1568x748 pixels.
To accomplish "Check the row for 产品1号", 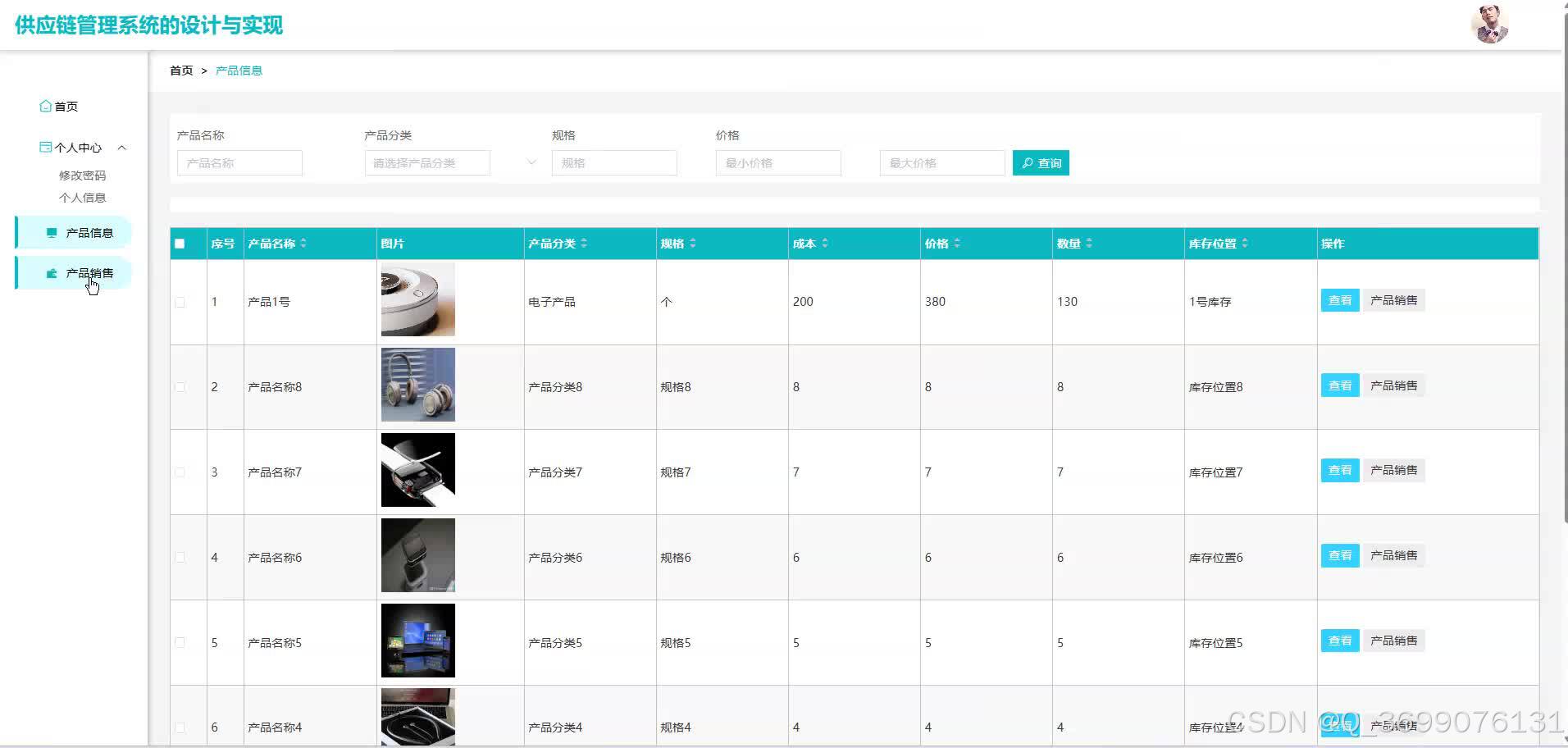I will pyautogui.click(x=180, y=303).
